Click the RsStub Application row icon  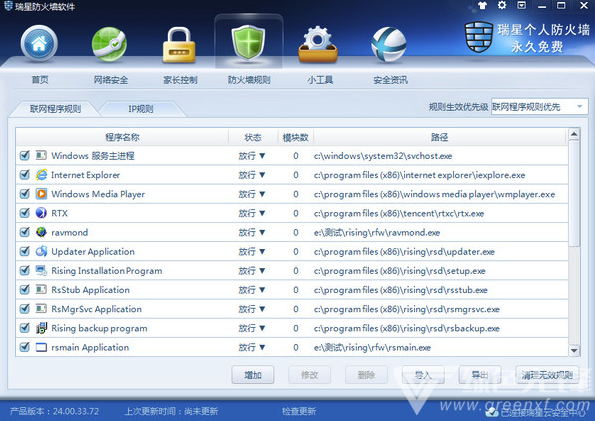point(41,289)
